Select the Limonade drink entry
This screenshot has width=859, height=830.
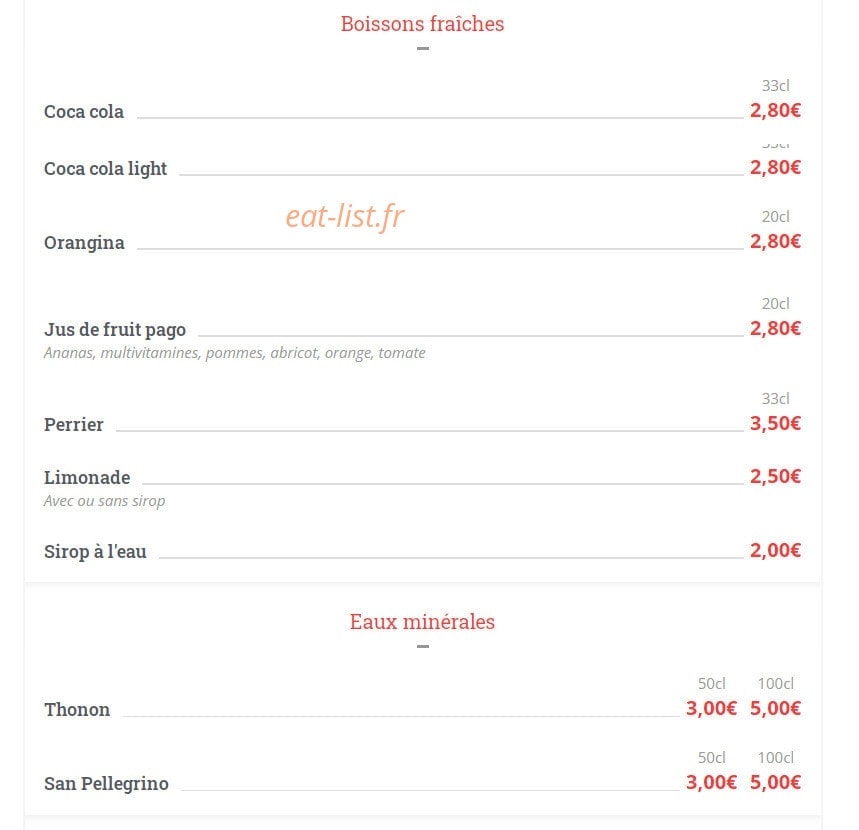(87, 478)
